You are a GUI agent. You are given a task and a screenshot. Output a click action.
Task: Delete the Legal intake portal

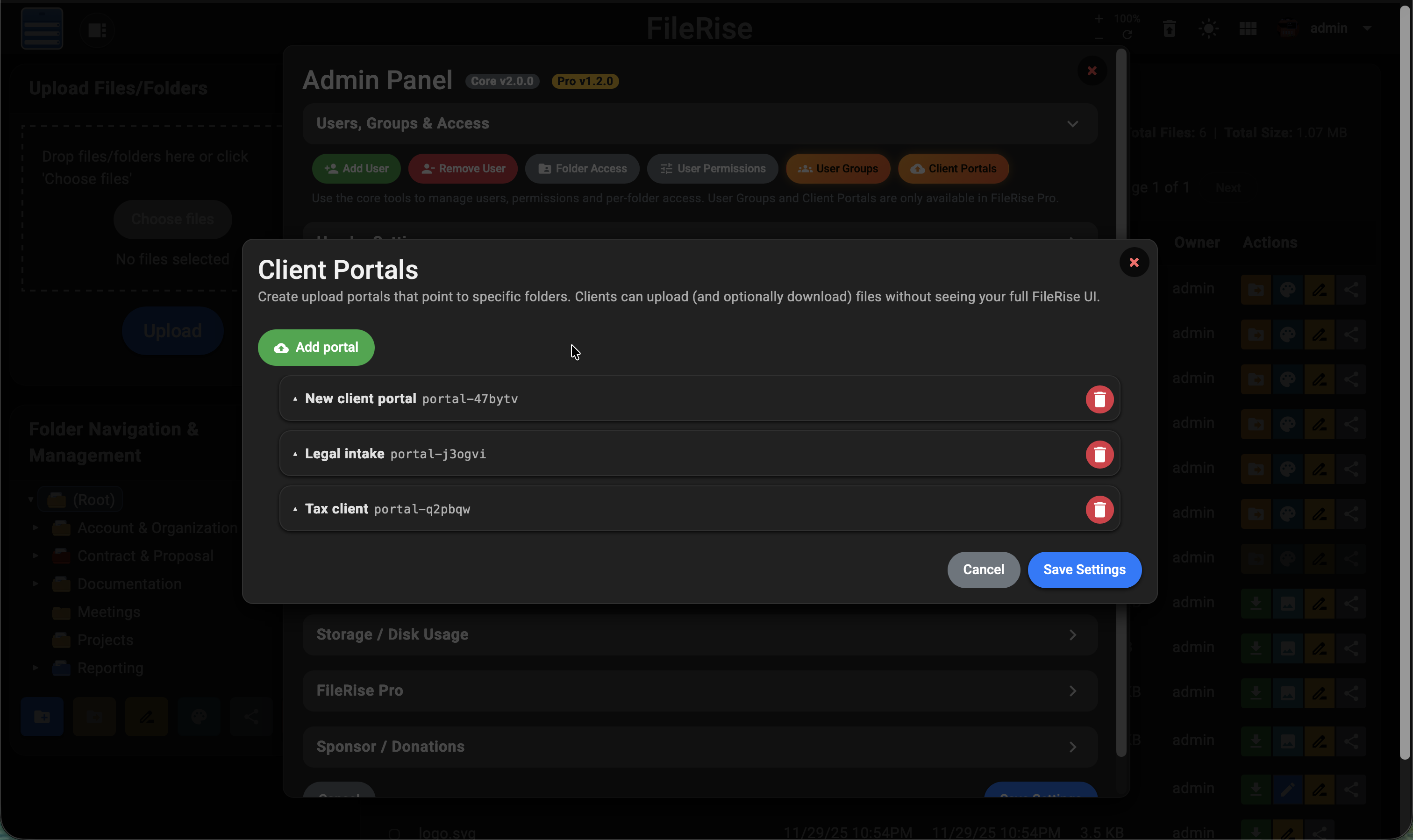click(x=1099, y=454)
